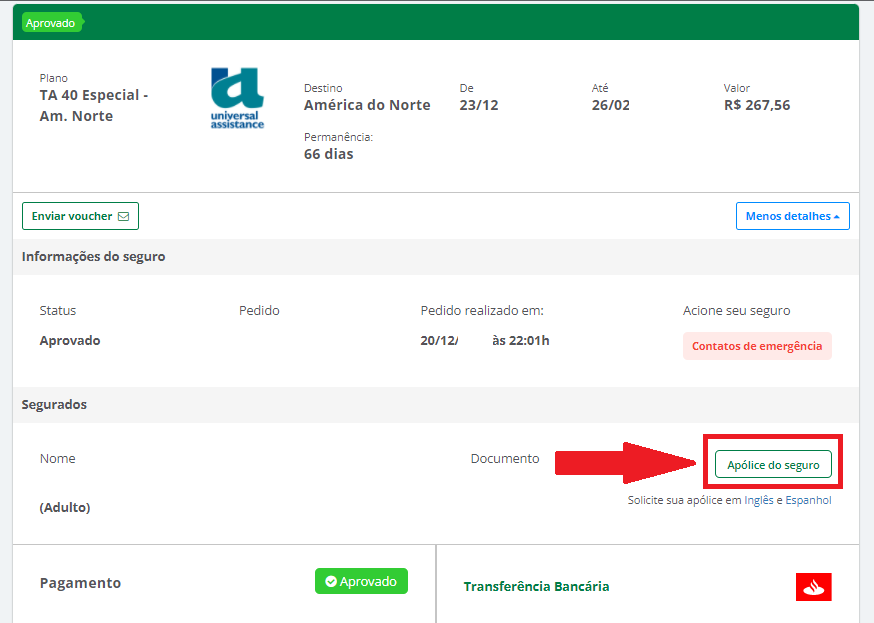Open the Contatos de emergência button
The width and height of the screenshot is (874, 623).
point(757,346)
